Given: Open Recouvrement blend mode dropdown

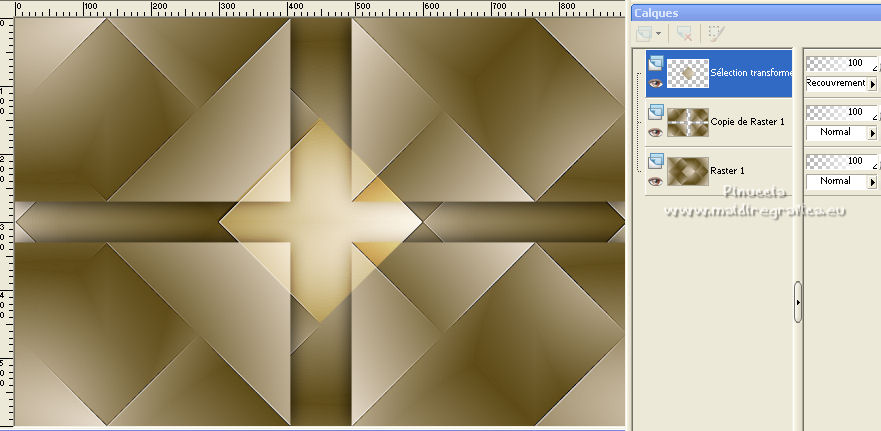Looking at the screenshot, I should coord(873,84).
